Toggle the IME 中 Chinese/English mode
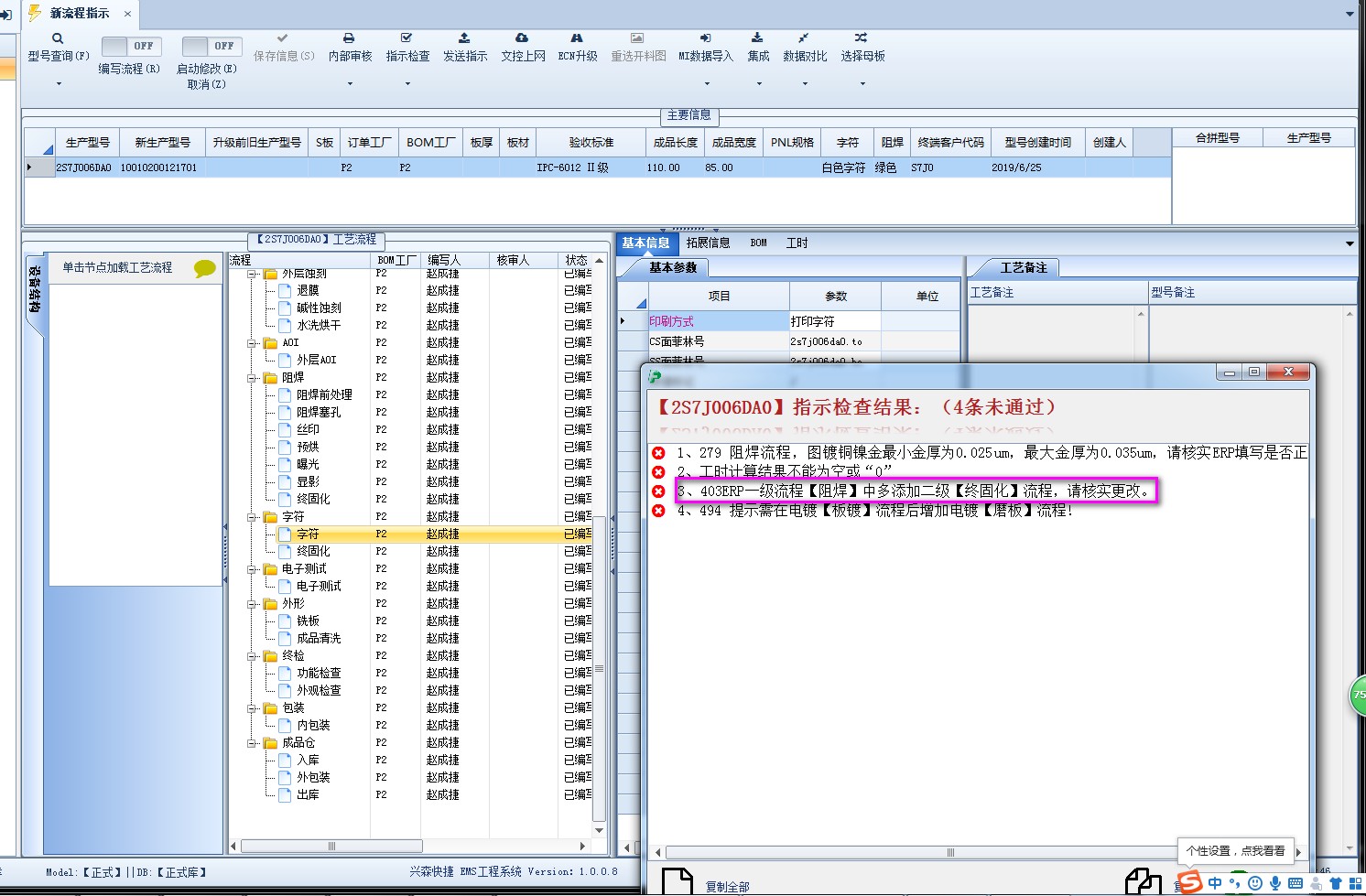This screenshot has width=1366, height=896. coord(1215,883)
